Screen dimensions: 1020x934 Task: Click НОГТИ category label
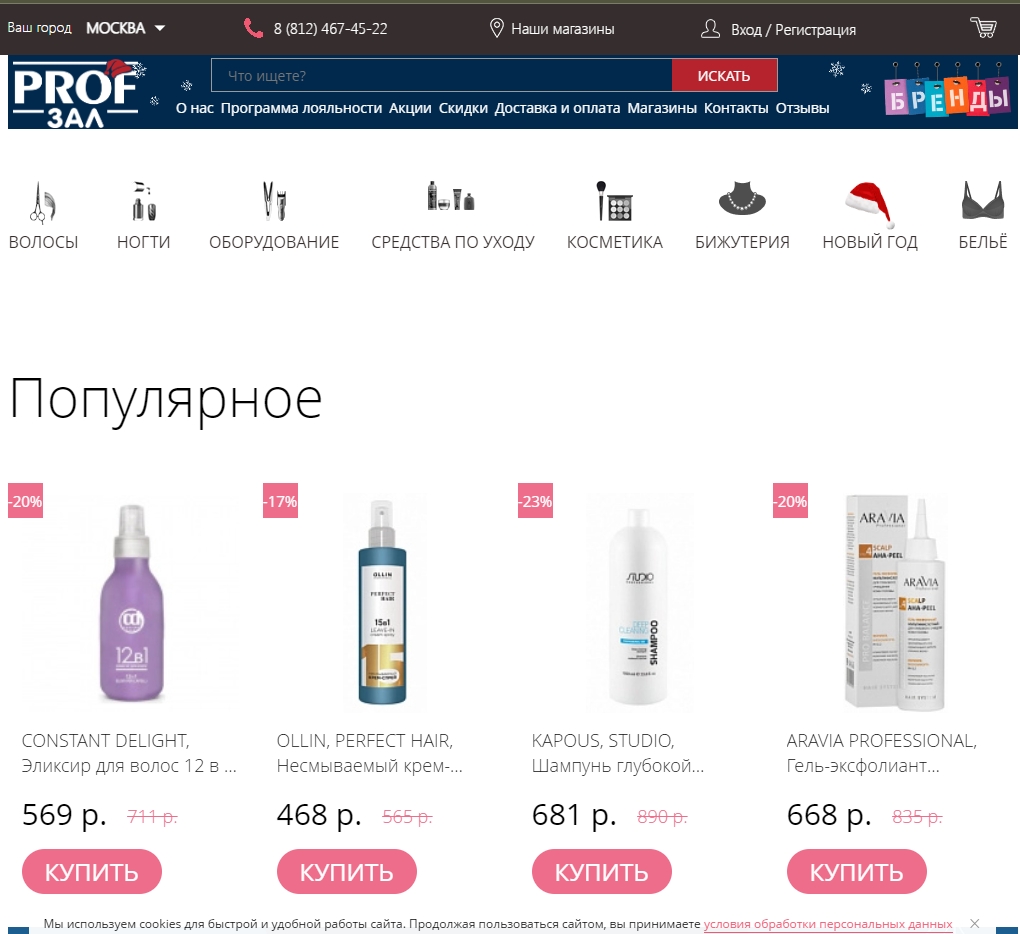coord(144,242)
